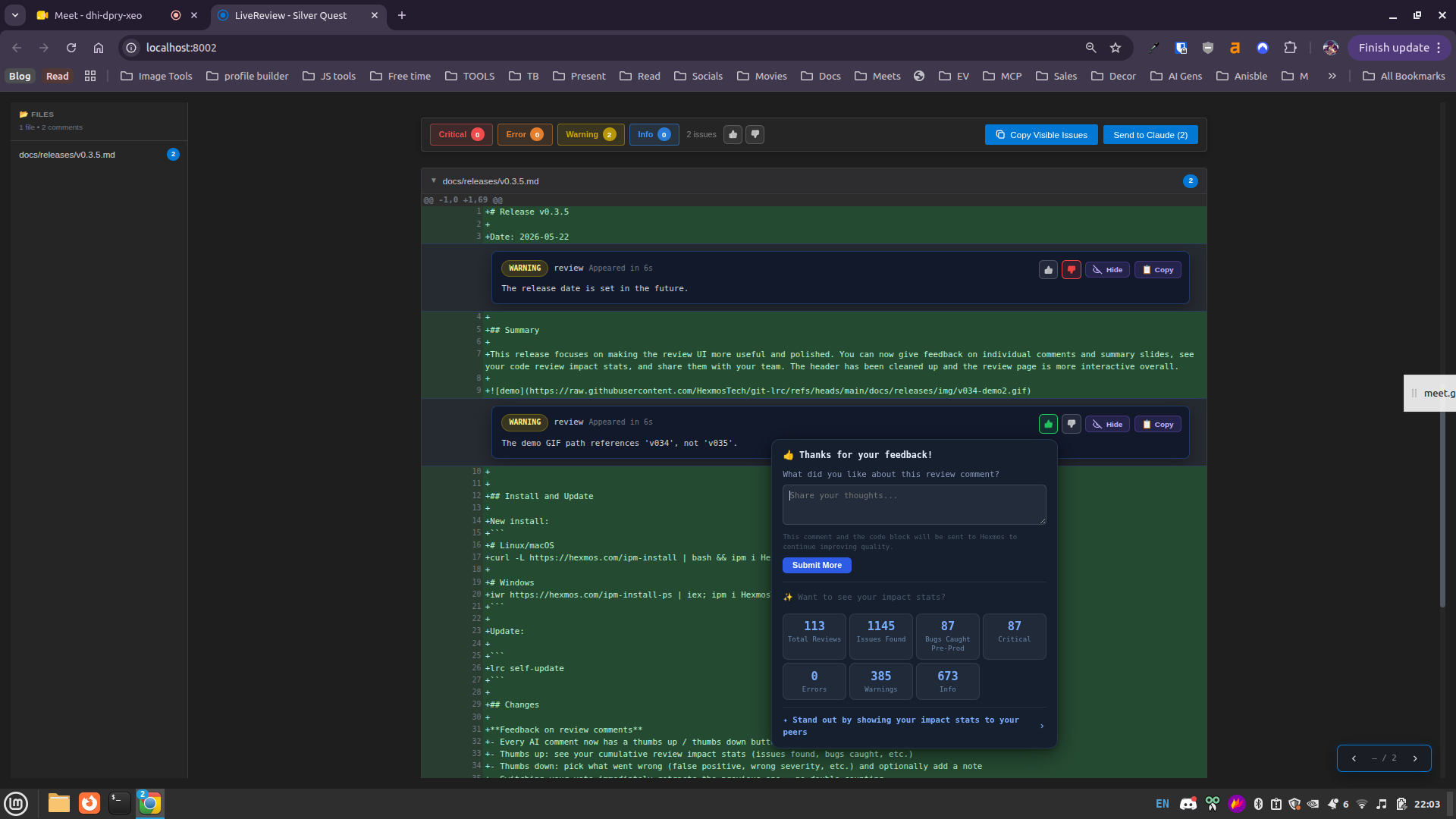1456x819 pixels.
Task: Launch the terminal from the taskbar
Action: point(119,803)
